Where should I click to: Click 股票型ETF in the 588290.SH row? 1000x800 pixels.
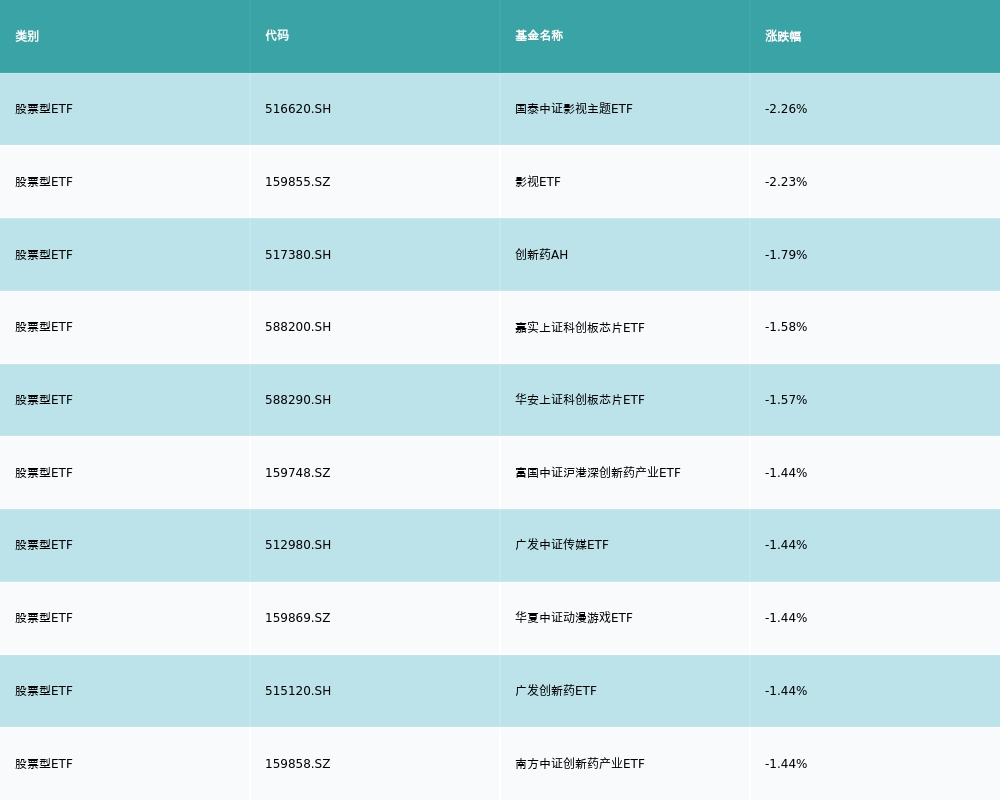(44, 400)
